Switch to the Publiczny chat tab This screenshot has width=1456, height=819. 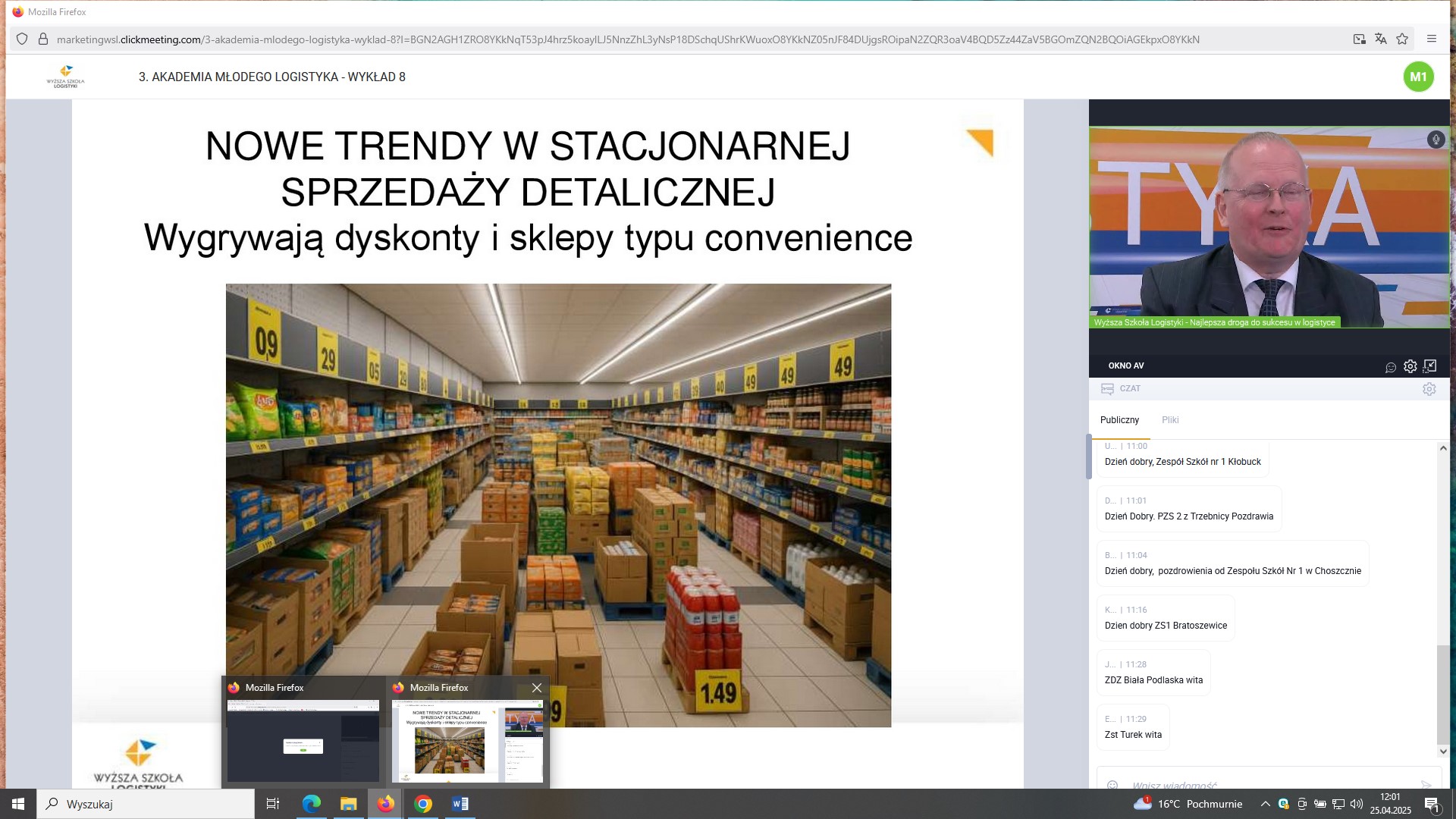coord(1119,420)
